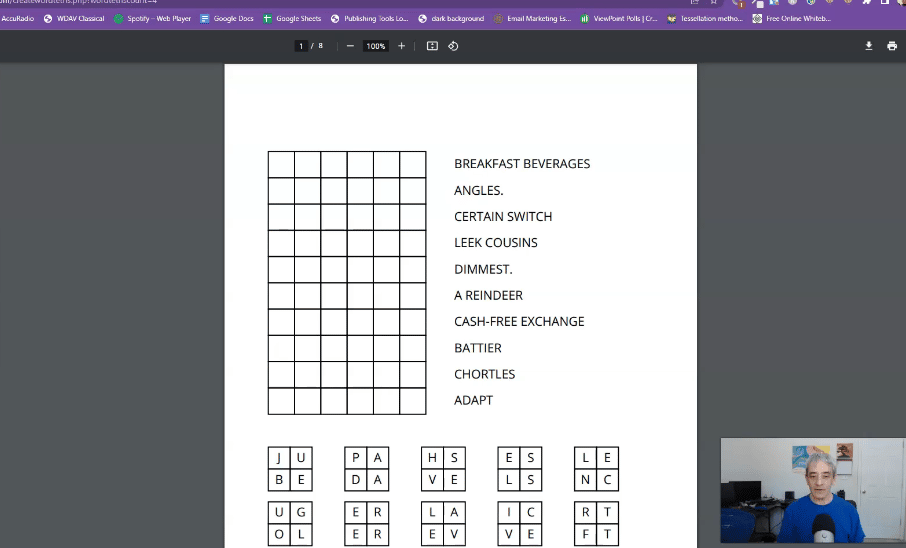Open the Google Docs bookmark
Viewport: 906px width, 548px height.
[x=227, y=18]
